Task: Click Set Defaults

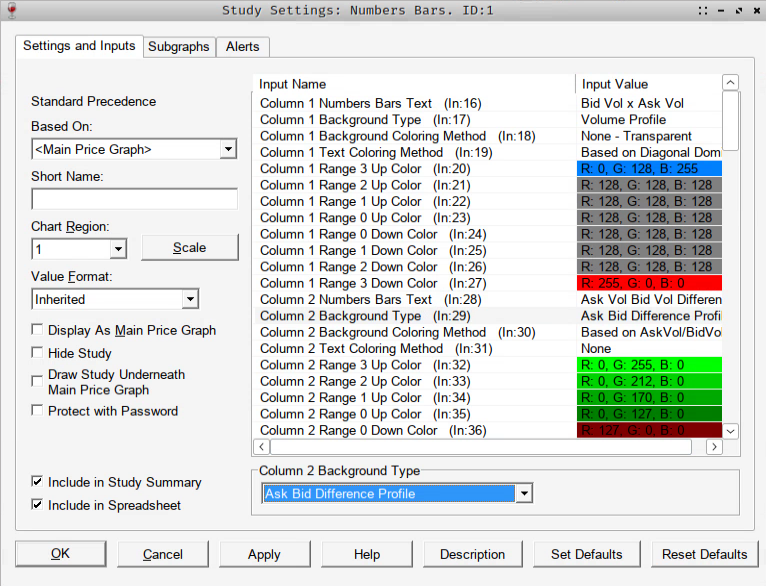Action: tap(587, 554)
